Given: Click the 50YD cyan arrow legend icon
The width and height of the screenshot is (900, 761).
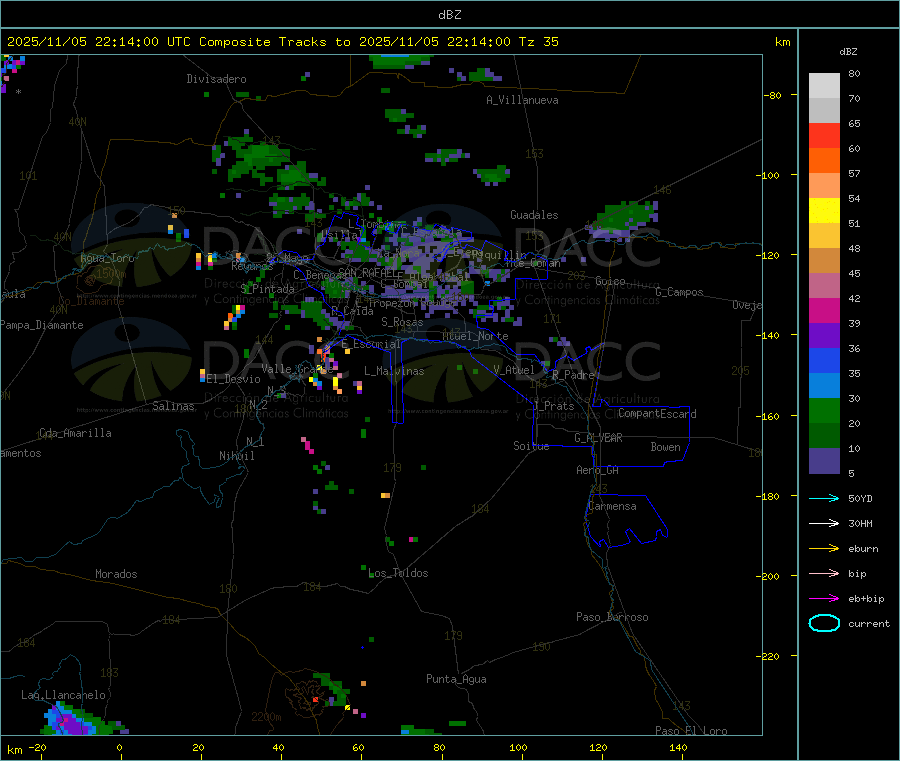Looking at the screenshot, I should (x=824, y=498).
